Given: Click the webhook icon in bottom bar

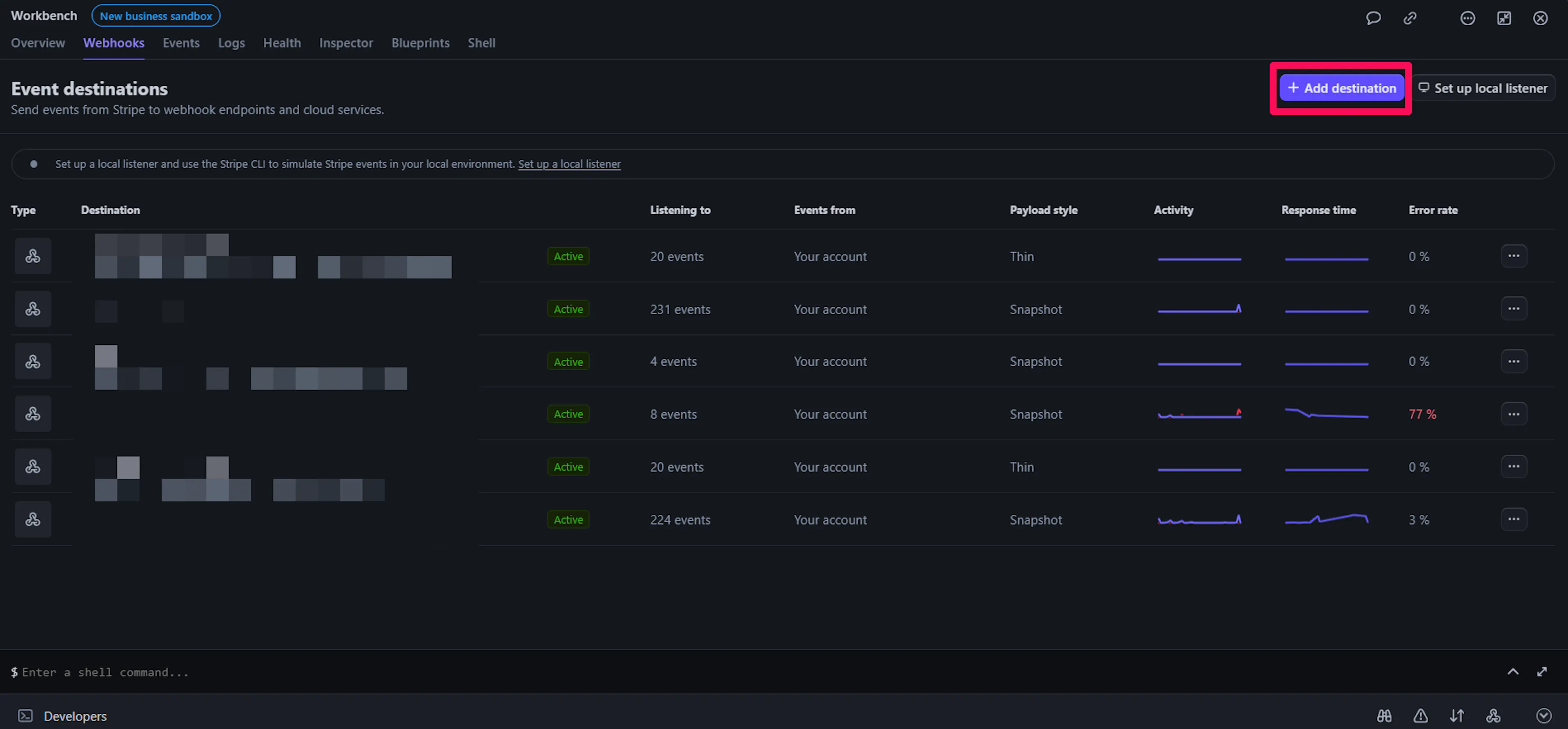Looking at the screenshot, I should pyautogui.click(x=1493, y=716).
